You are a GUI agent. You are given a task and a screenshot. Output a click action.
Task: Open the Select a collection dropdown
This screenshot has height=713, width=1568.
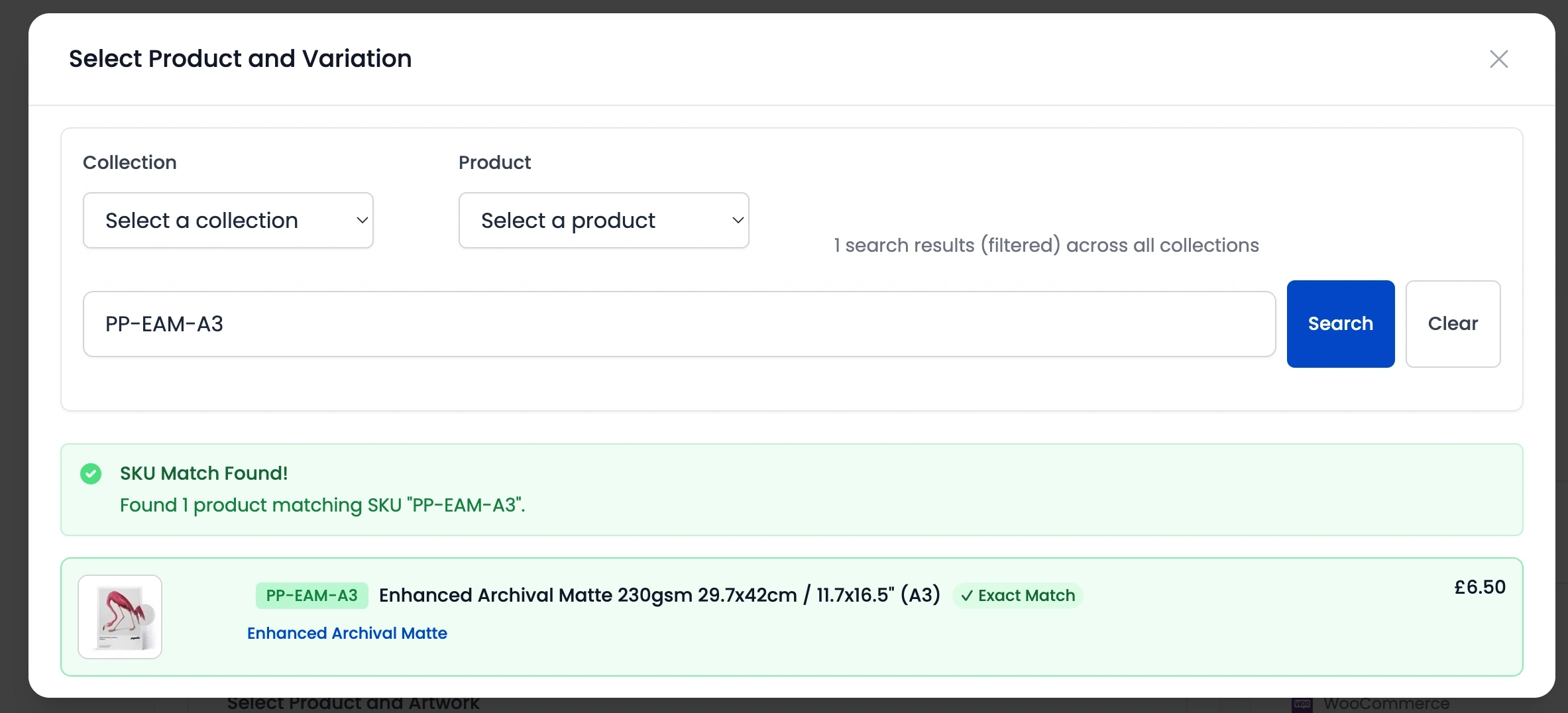coord(228,220)
